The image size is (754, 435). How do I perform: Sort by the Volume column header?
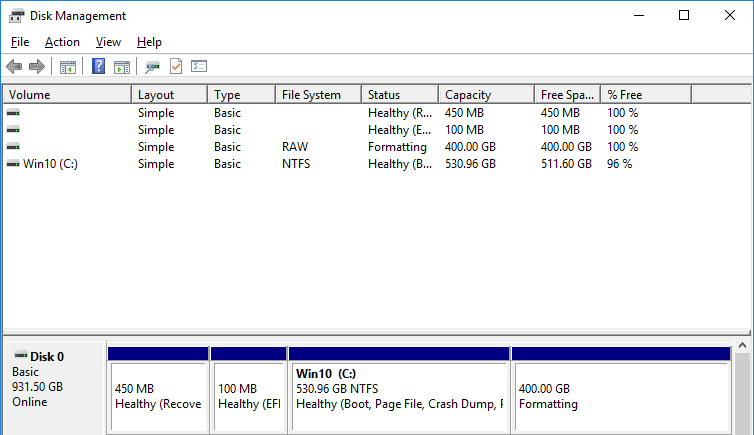coord(67,95)
